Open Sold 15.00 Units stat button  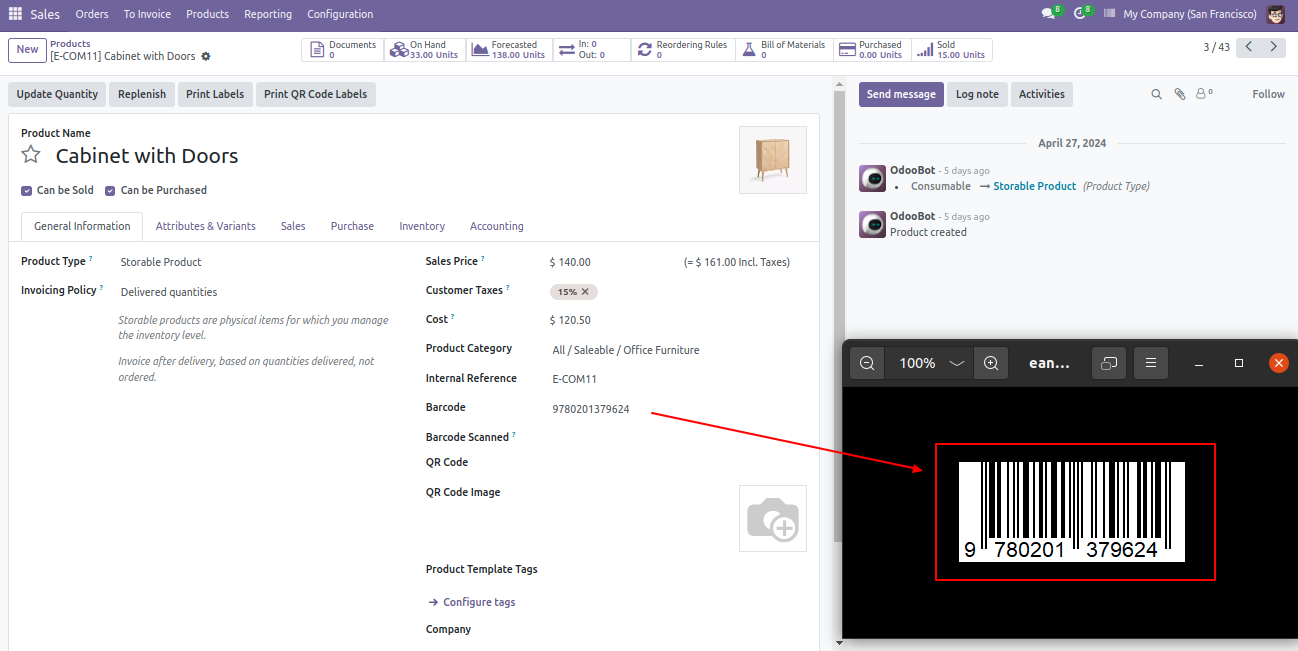tap(951, 50)
